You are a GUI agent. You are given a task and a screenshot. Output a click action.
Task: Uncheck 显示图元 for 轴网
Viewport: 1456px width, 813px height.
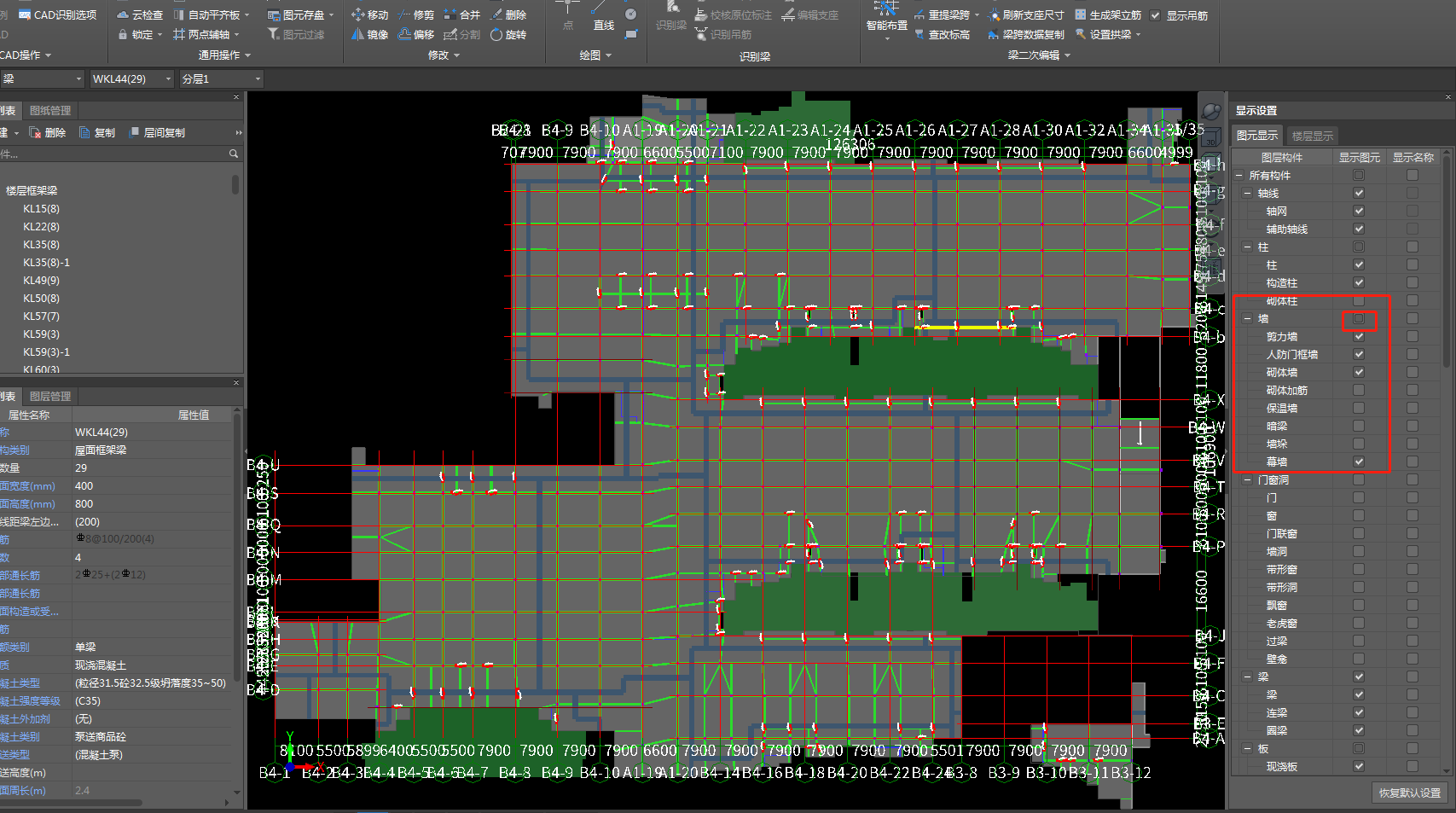[1359, 211]
